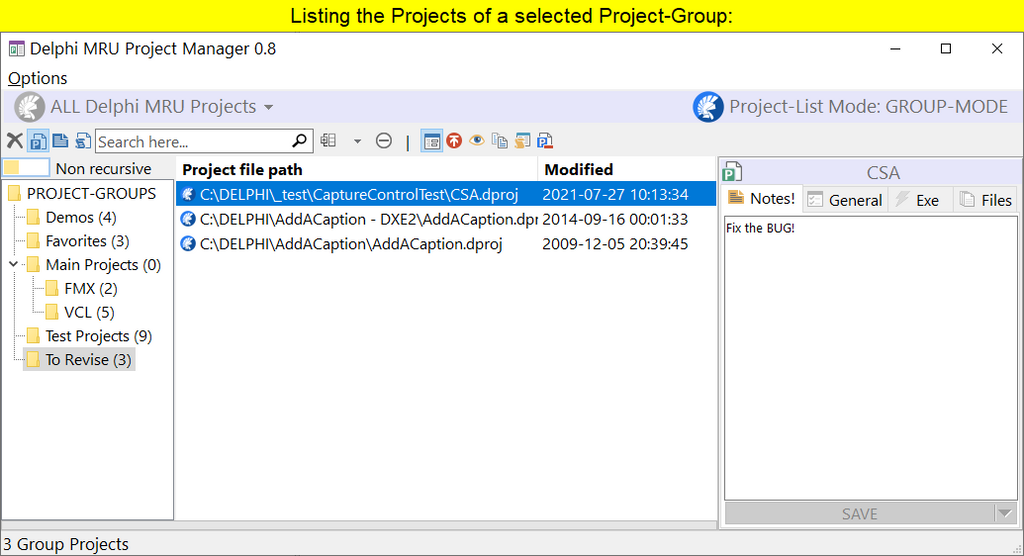Click the magnifier icon in search box
The width and height of the screenshot is (1024, 556).
point(300,141)
